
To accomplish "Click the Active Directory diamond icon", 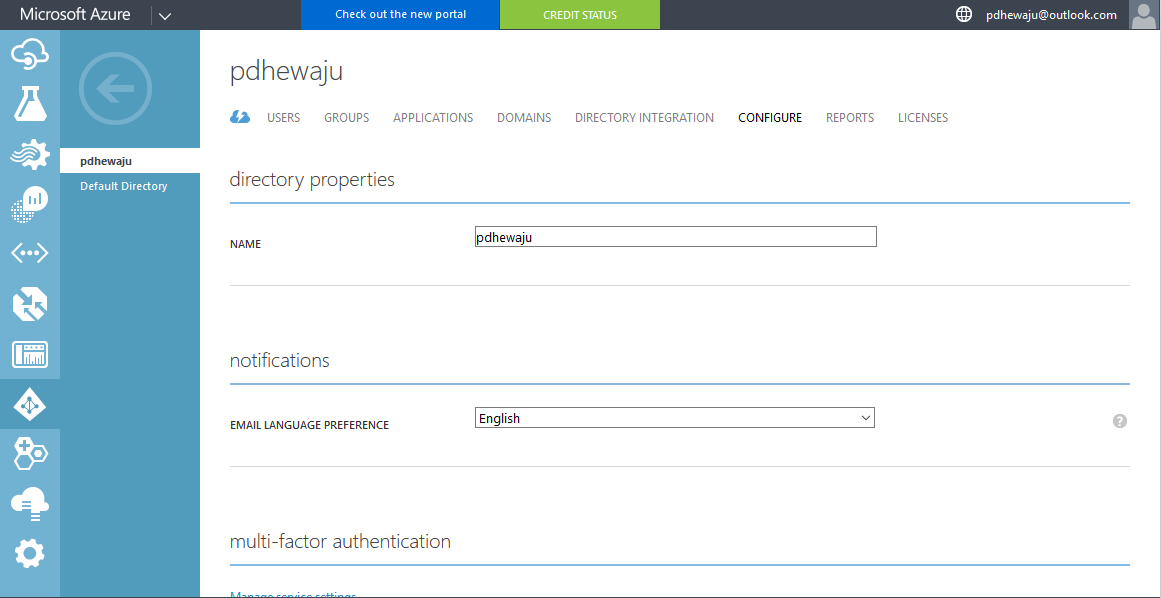I will click(30, 404).
